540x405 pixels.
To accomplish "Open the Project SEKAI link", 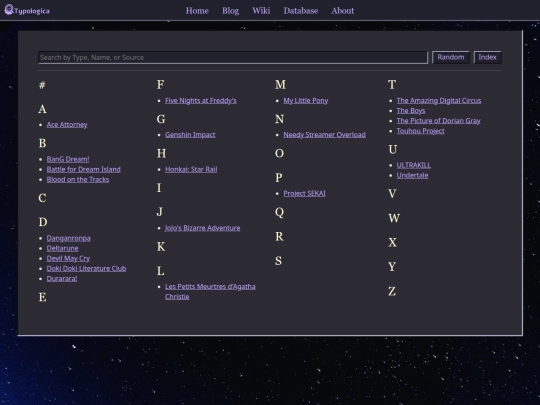I will [x=304, y=194].
